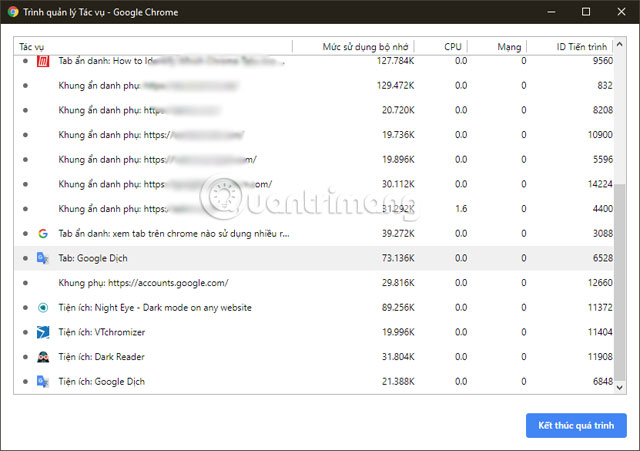Click memory value 19.996K
The height and width of the screenshot is (451, 640).
point(398,332)
